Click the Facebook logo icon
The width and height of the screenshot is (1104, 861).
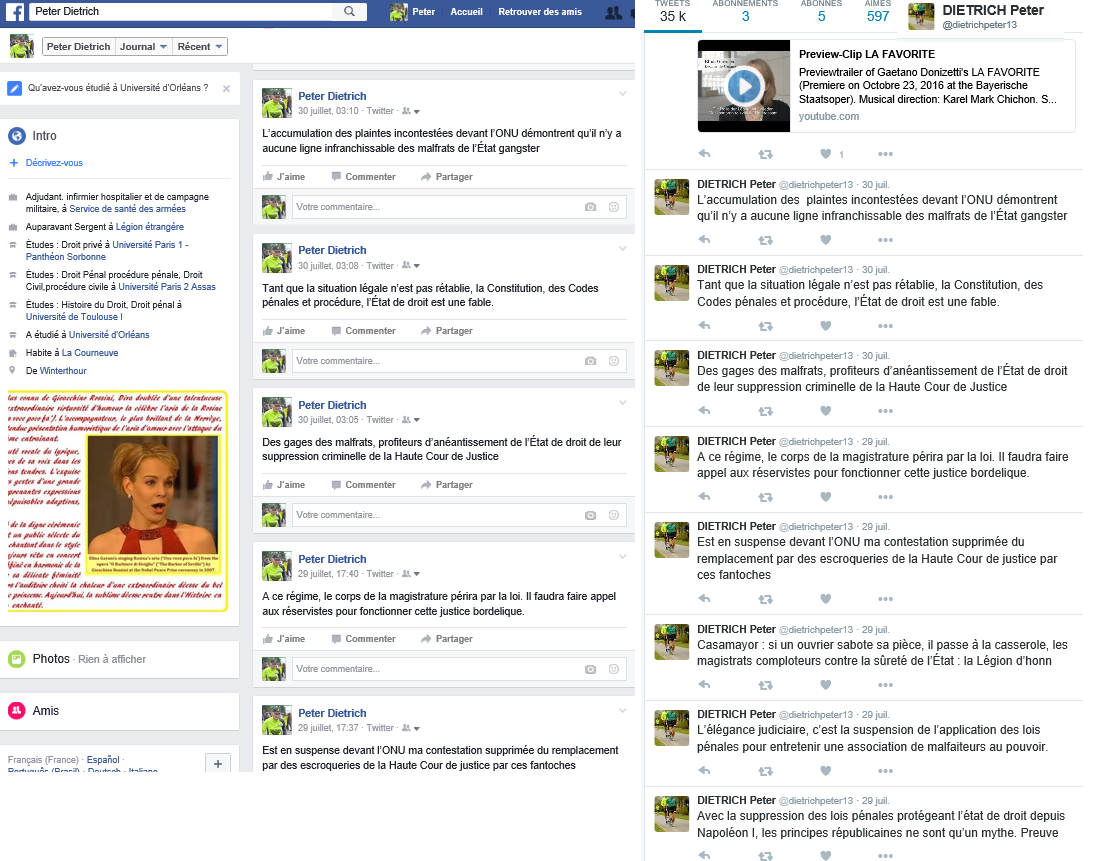click(x=13, y=12)
